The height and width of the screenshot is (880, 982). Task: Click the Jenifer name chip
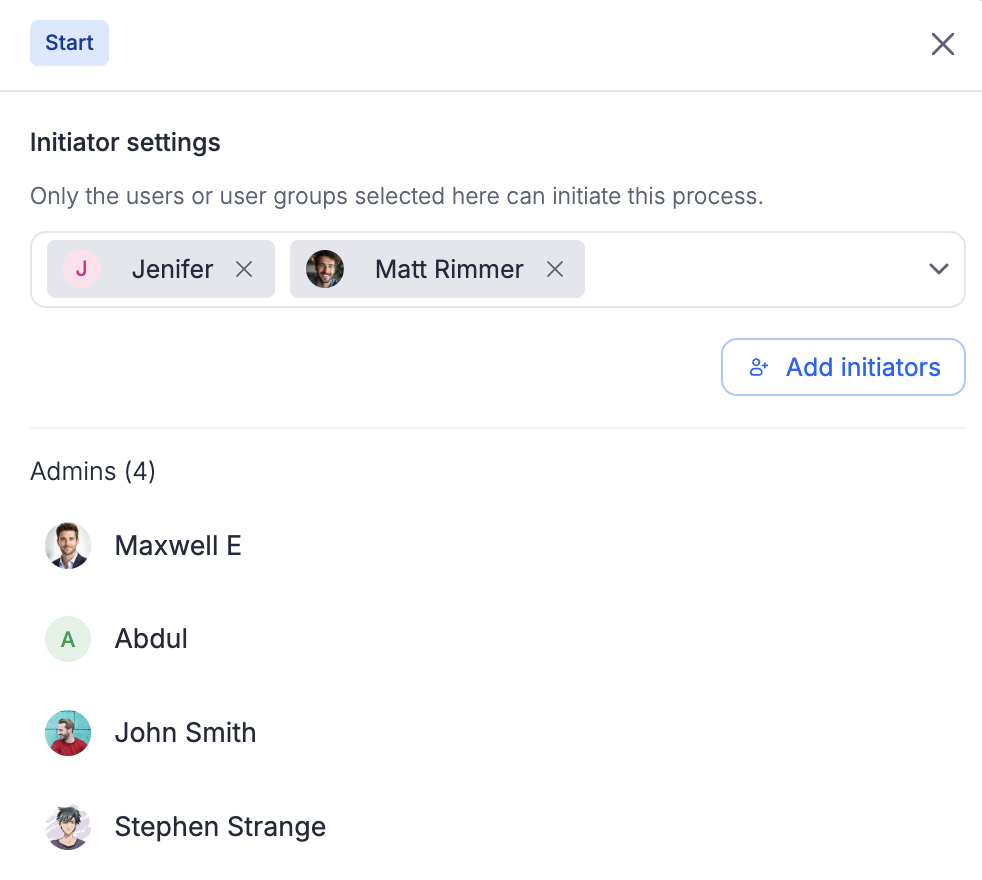[x=172, y=269]
